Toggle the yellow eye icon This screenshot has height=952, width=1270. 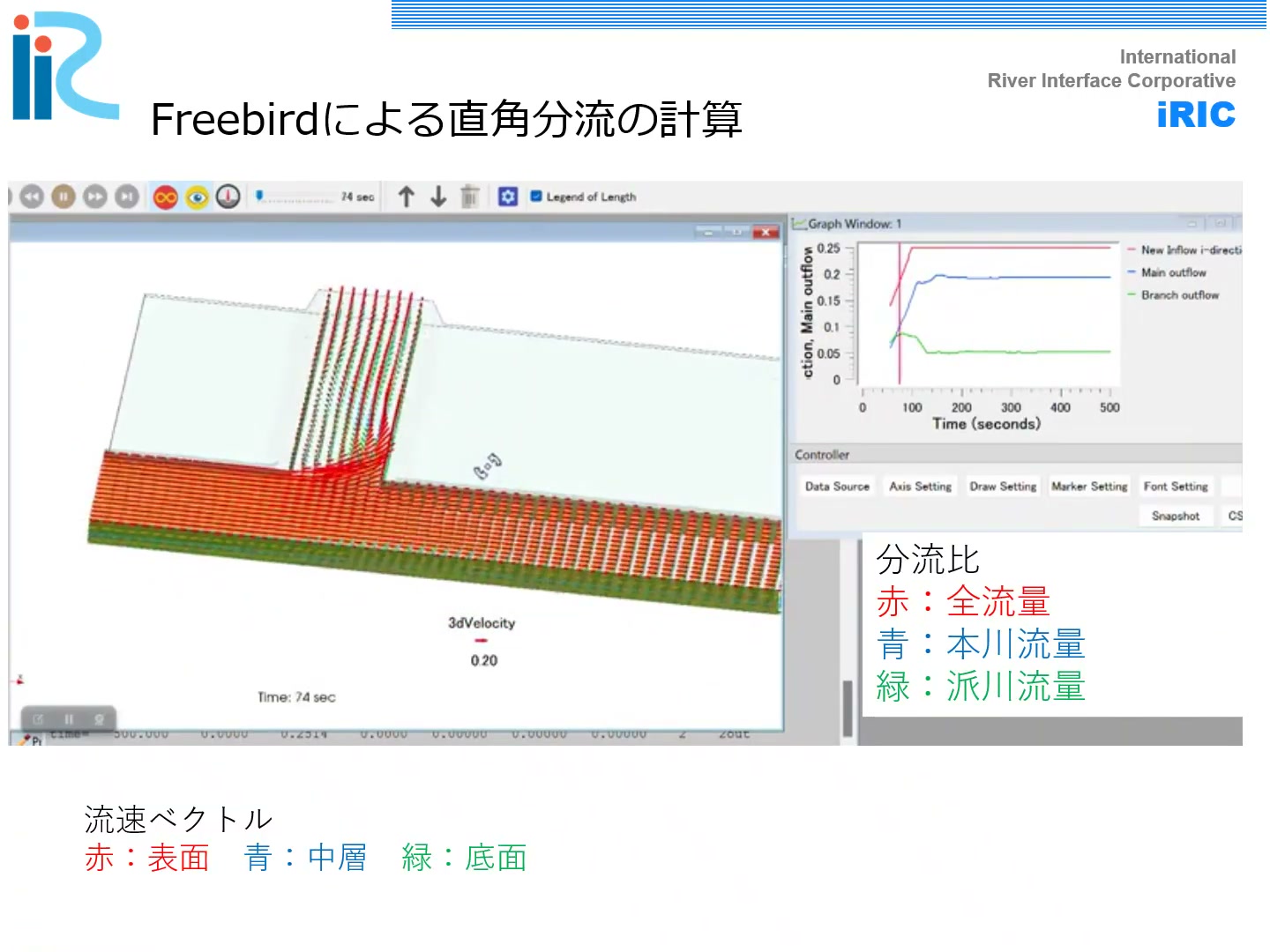coord(197,197)
